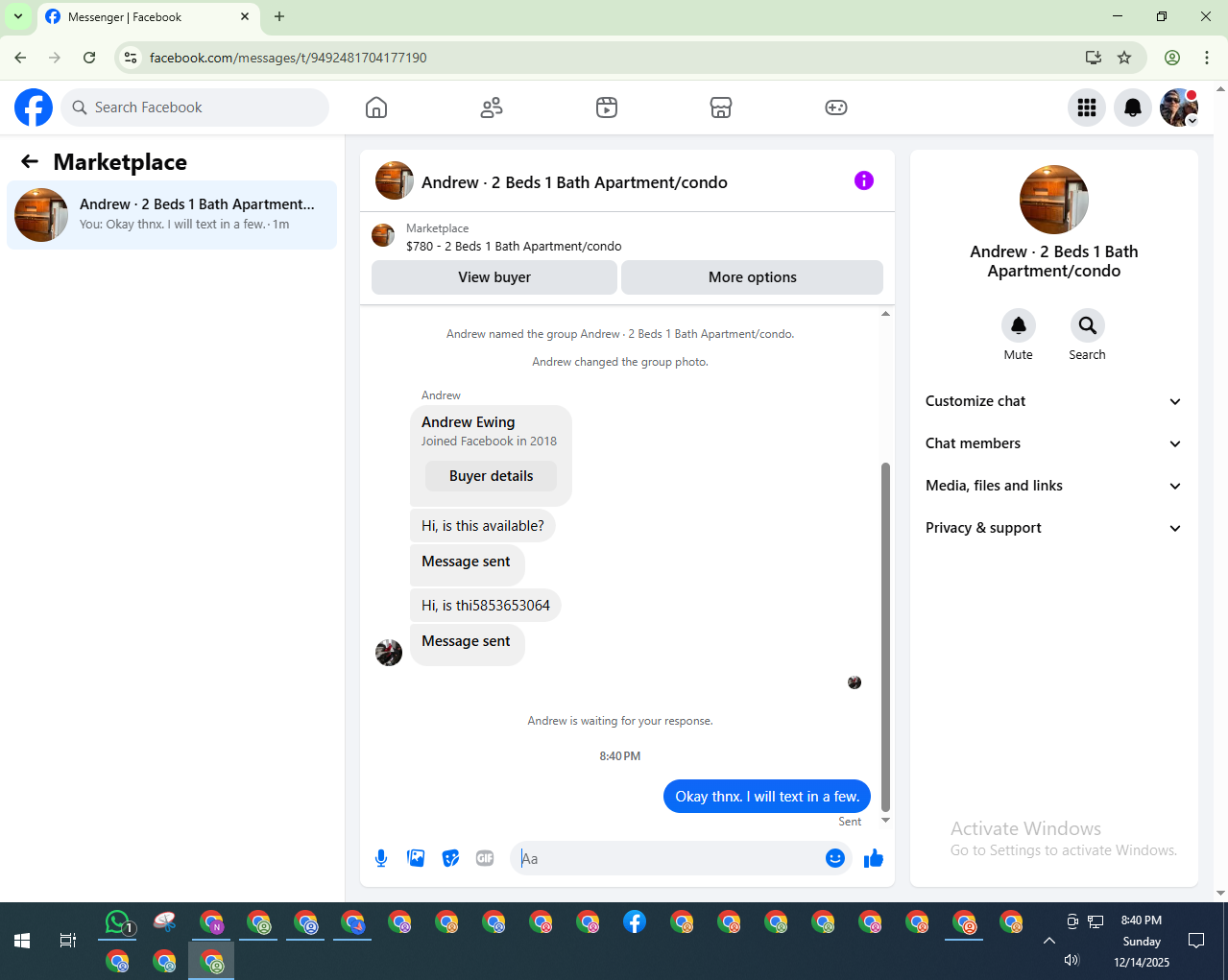
Task: Open the Video icon in top navigation
Action: point(607,108)
